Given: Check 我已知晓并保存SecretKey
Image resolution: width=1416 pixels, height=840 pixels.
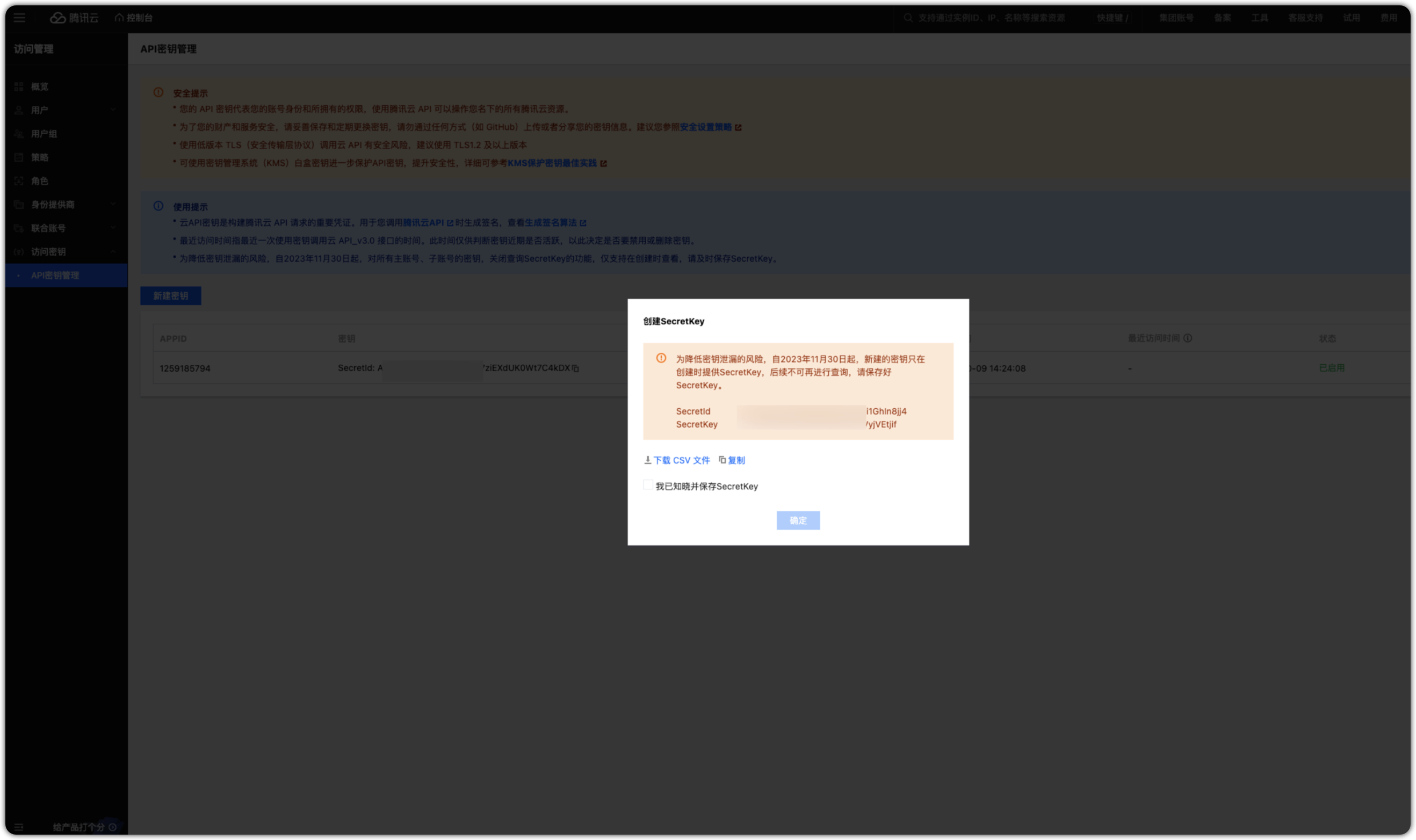Looking at the screenshot, I should pyautogui.click(x=647, y=485).
